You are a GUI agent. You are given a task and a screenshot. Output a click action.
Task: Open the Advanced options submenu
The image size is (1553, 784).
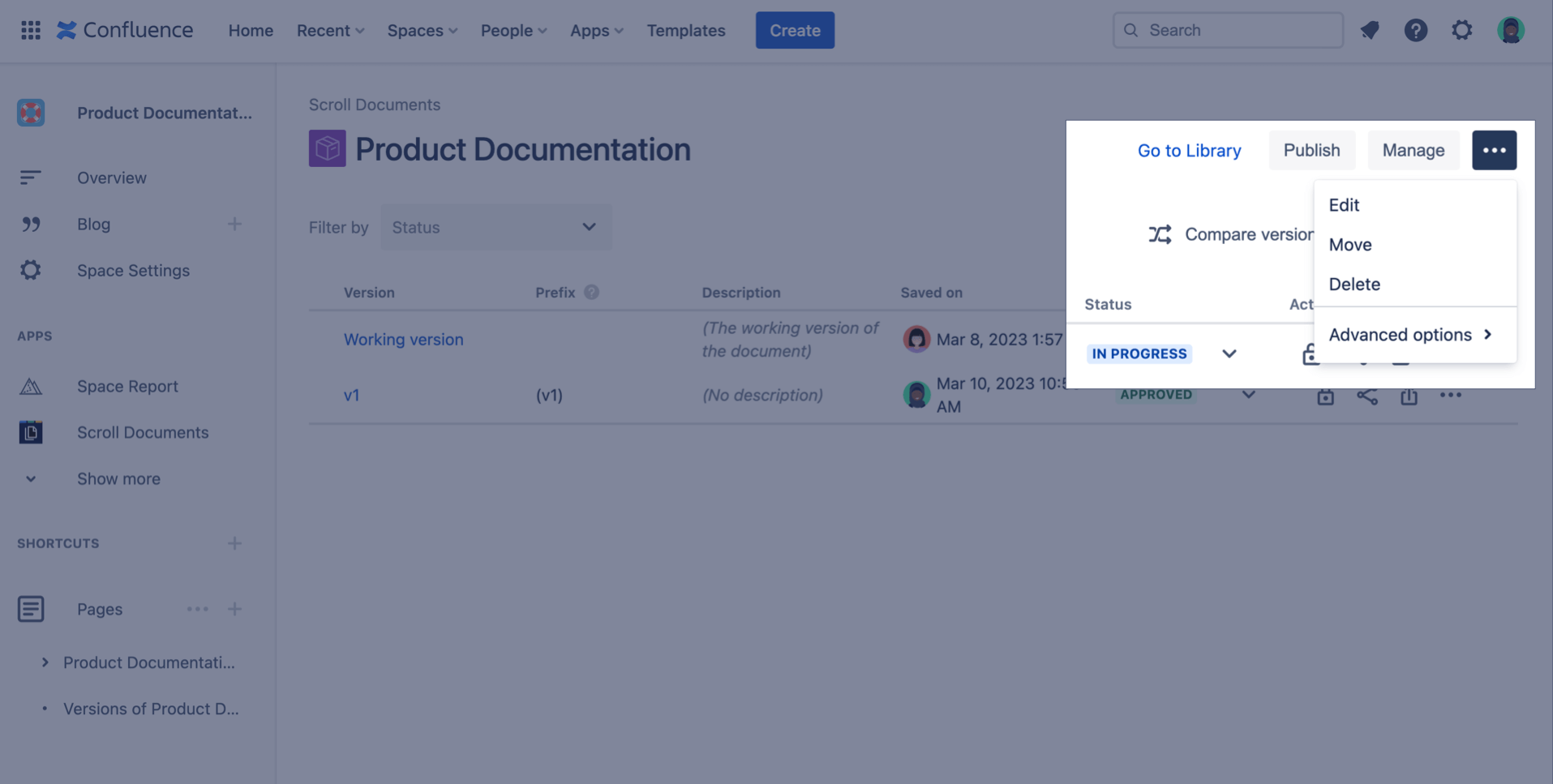pos(1410,335)
